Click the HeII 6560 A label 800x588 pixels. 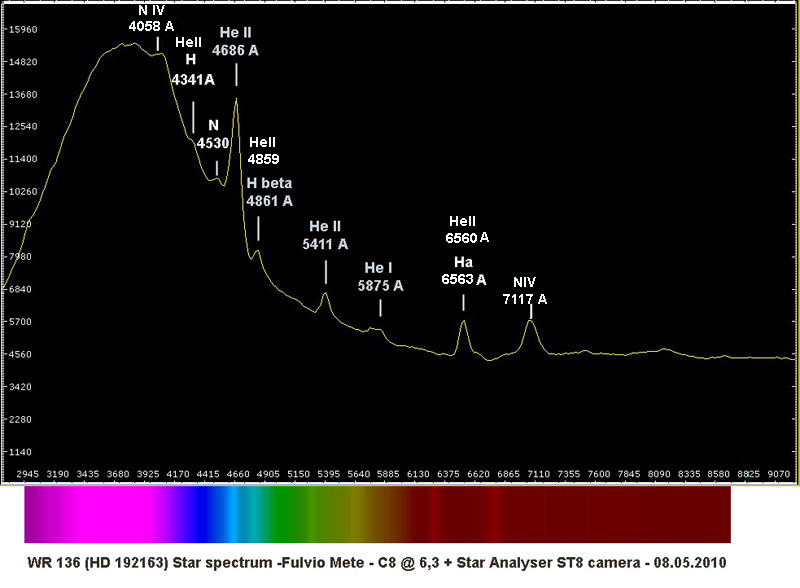point(467,229)
